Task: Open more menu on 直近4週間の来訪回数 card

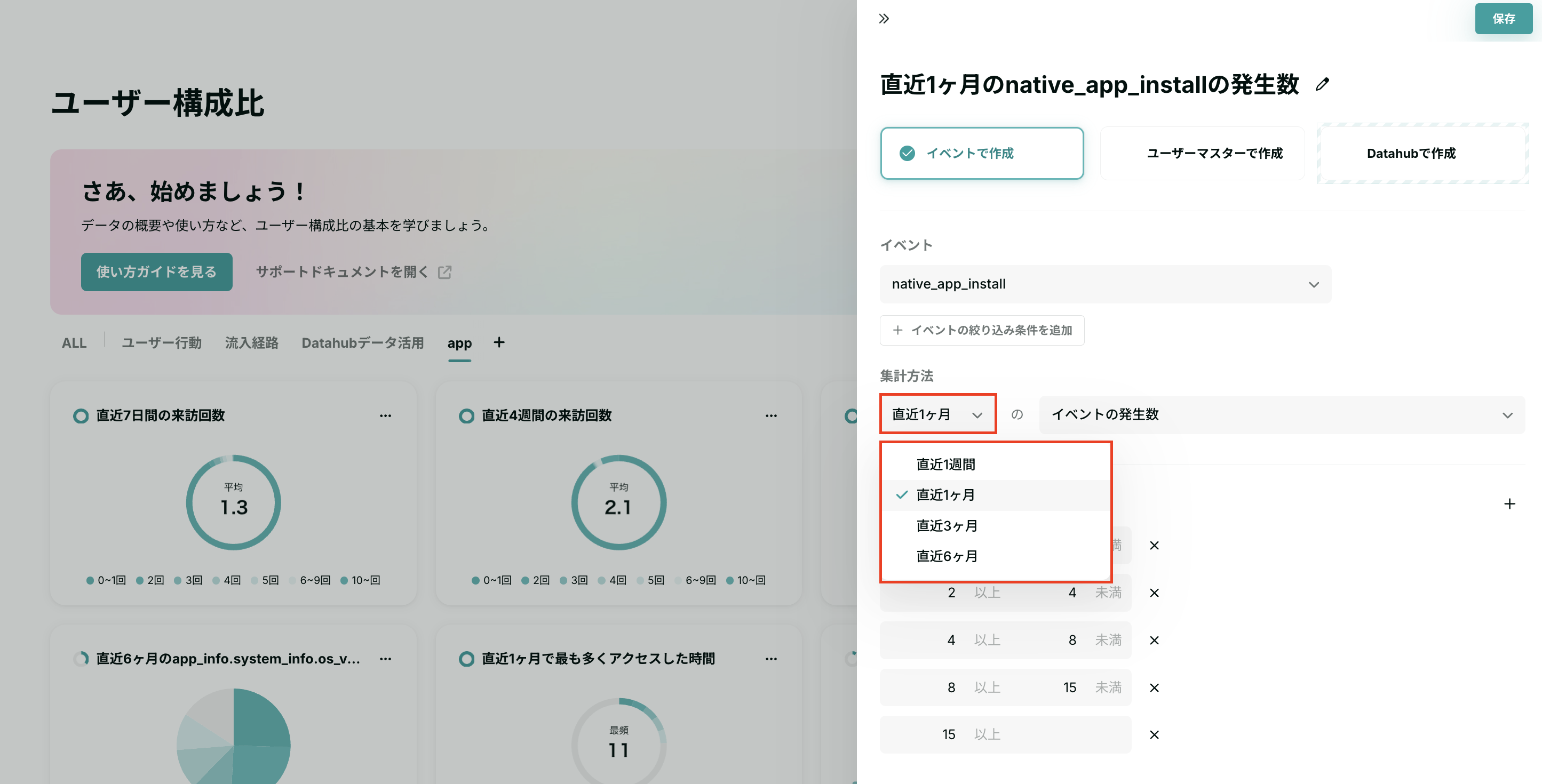Action: point(771,415)
